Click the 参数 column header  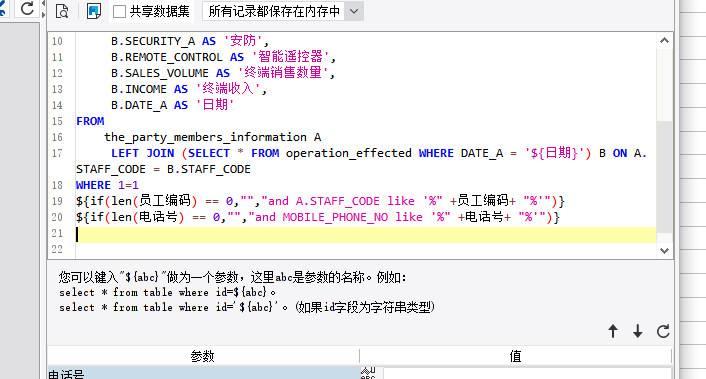click(203, 356)
